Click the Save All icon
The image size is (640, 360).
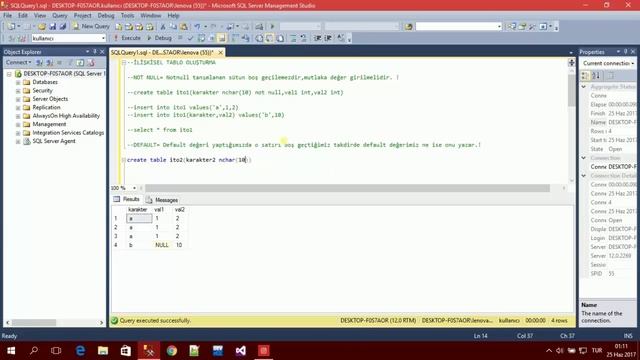62,27
